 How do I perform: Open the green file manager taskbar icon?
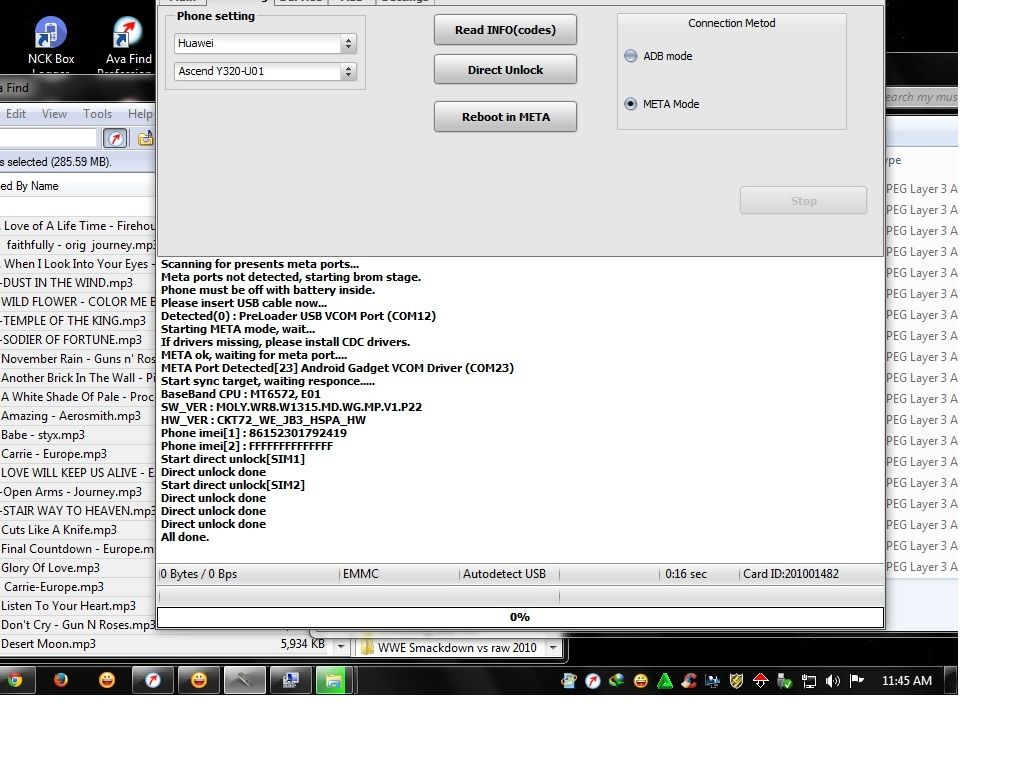(x=331, y=680)
